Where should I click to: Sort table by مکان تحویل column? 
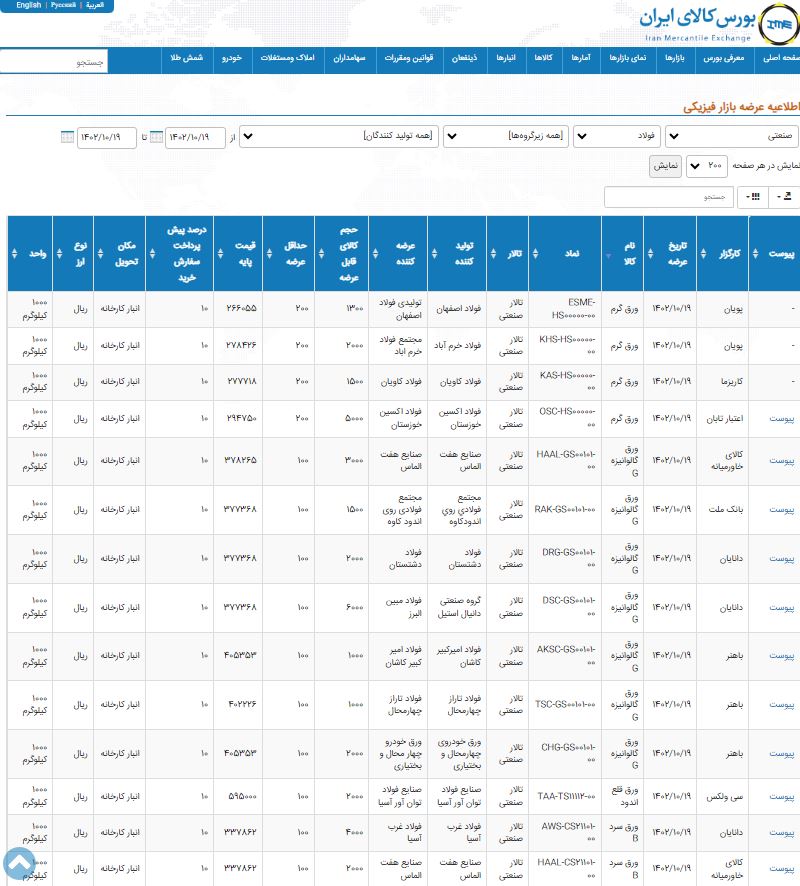pyautogui.click(x=100, y=254)
